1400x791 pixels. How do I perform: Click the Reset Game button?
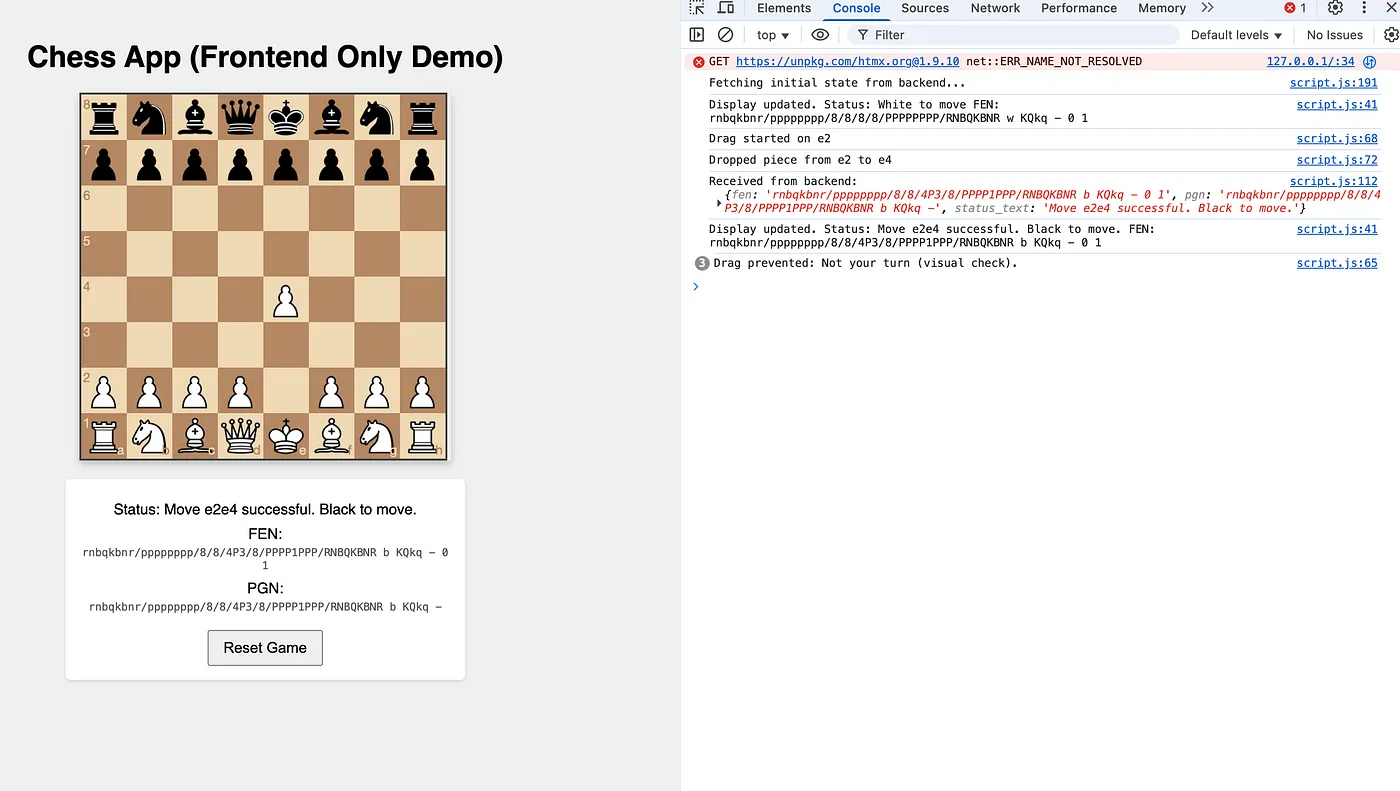[265, 647]
